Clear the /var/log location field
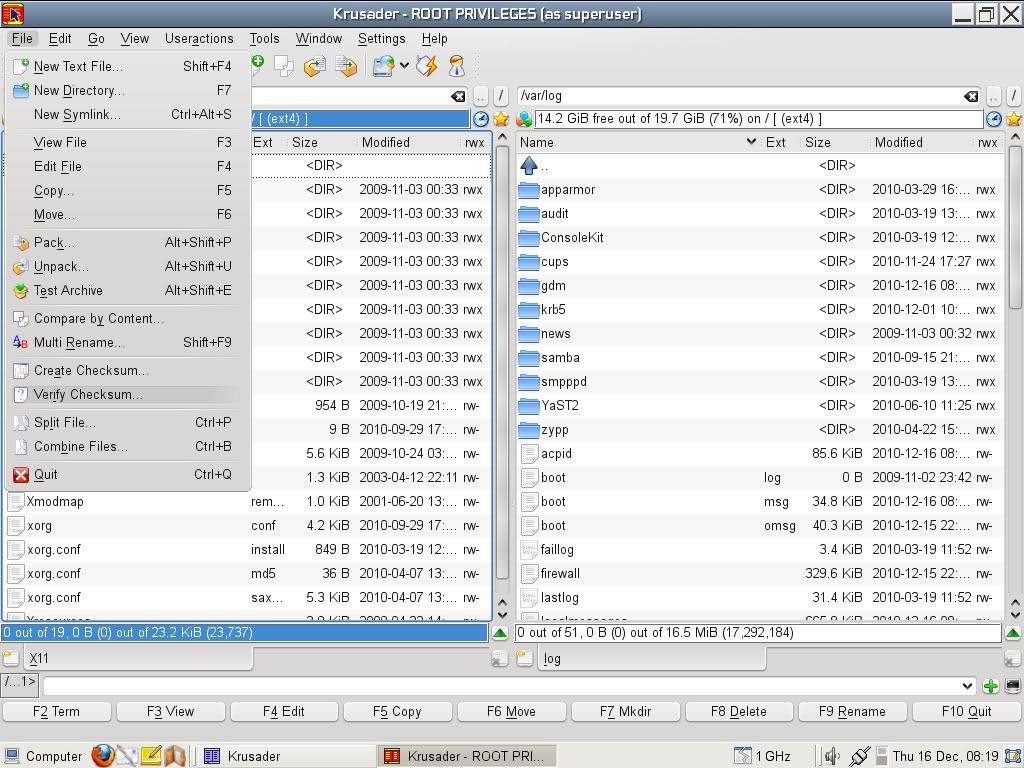The height and width of the screenshot is (768, 1024). tap(971, 96)
